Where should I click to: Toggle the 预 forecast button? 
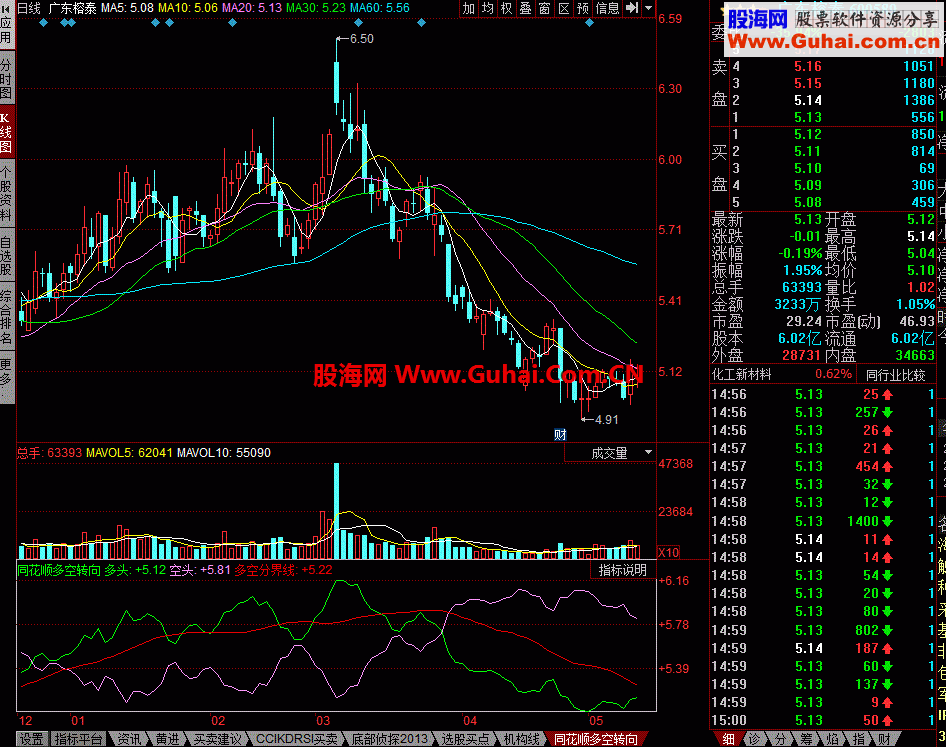point(583,8)
